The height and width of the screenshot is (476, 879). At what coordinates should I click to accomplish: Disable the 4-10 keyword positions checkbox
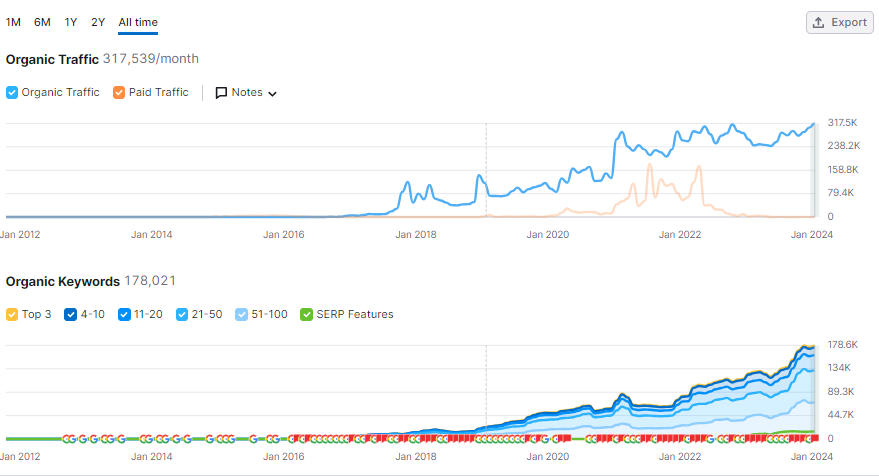click(71, 315)
